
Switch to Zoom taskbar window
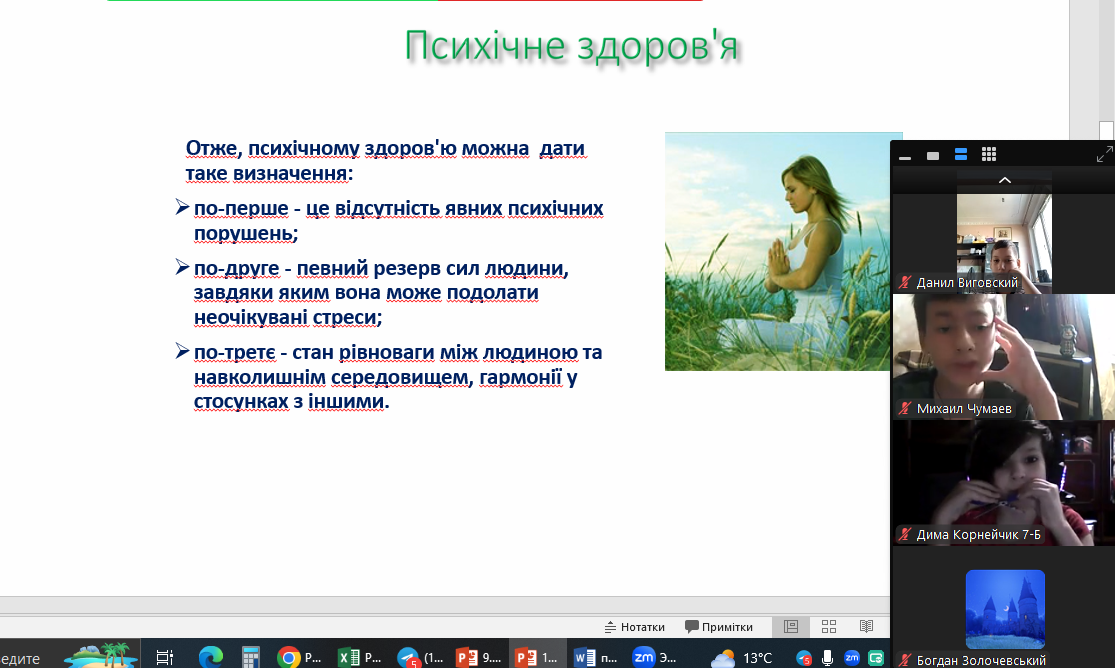[x=655, y=657]
